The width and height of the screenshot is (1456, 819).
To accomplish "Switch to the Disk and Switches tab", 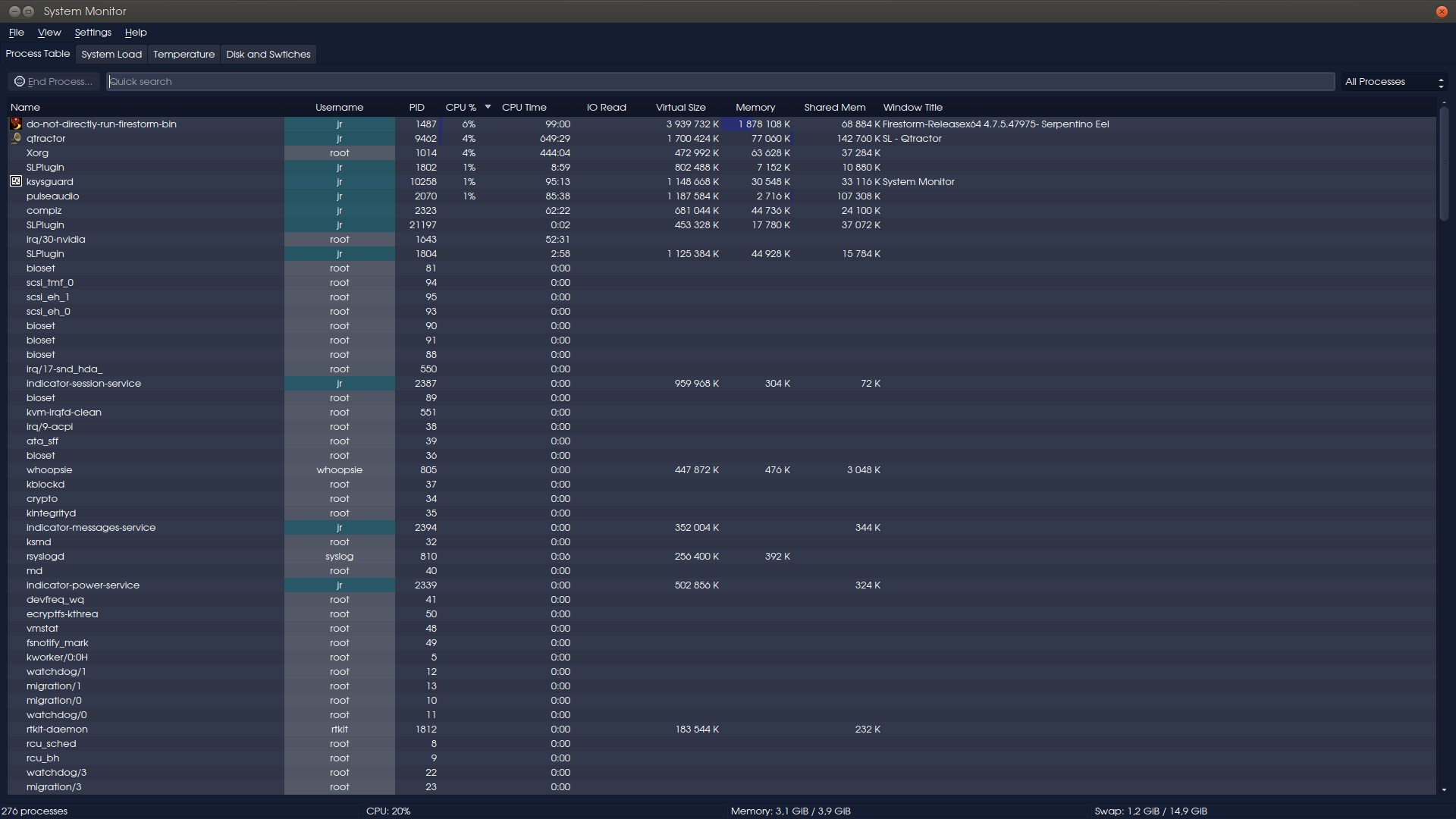I will [x=268, y=55].
